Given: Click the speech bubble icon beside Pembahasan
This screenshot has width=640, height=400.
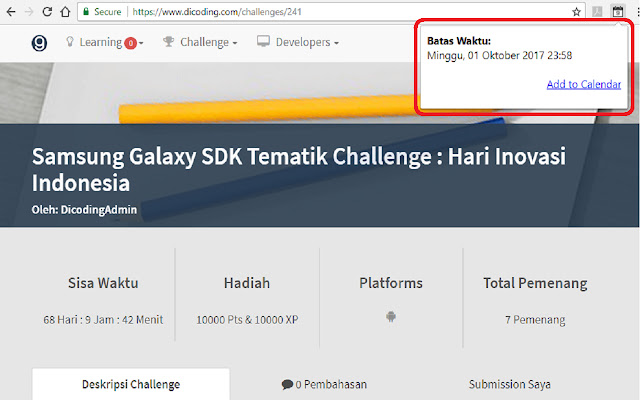Looking at the screenshot, I should point(287,384).
